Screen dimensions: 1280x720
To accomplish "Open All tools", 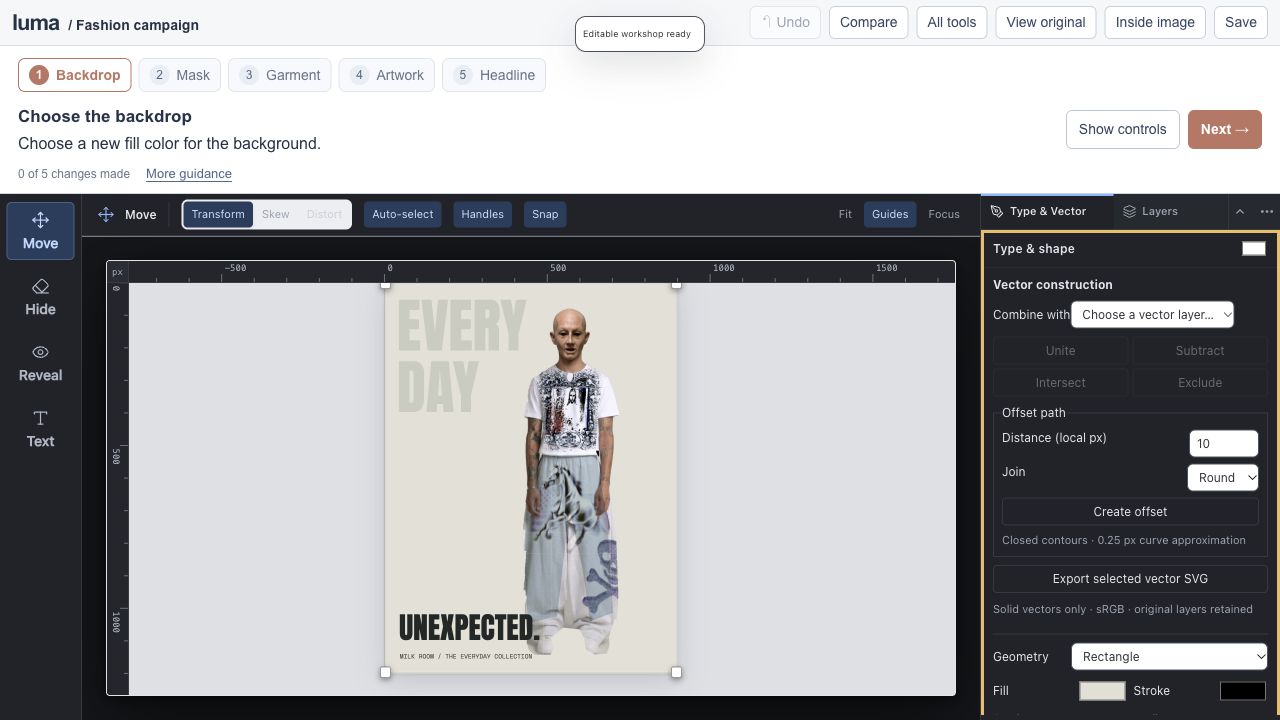I will tap(952, 22).
